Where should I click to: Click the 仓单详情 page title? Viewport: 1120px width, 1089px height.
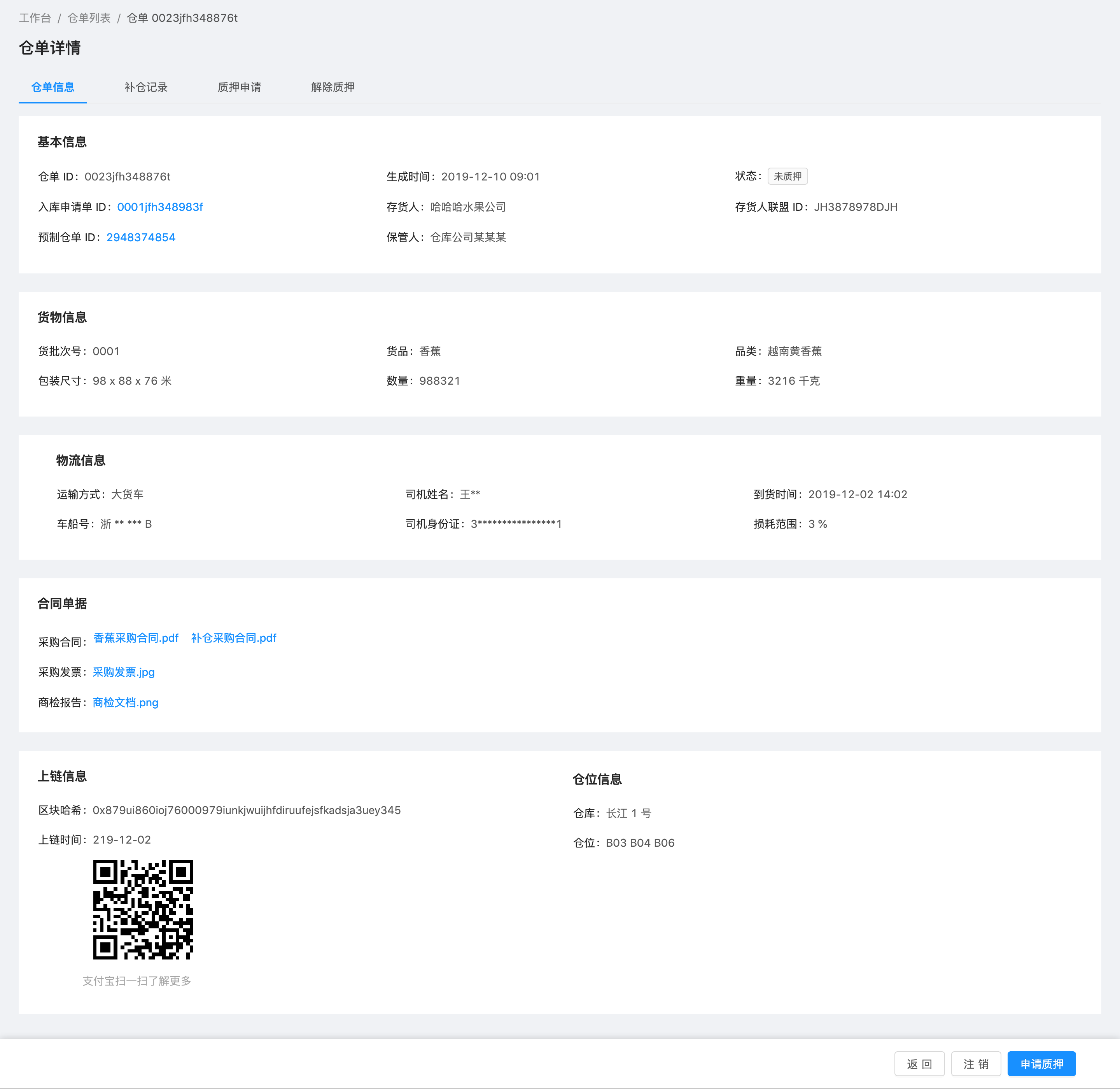(50, 48)
